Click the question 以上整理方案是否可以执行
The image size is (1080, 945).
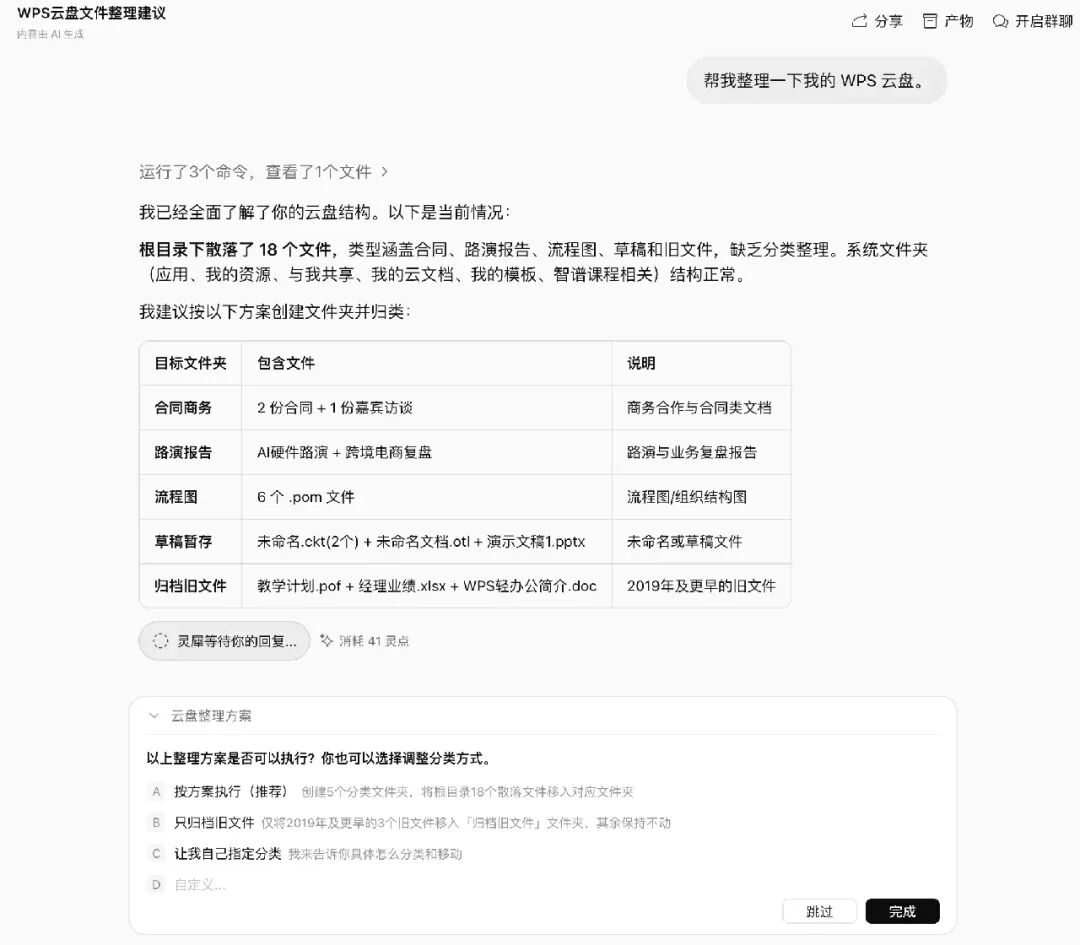[320, 758]
